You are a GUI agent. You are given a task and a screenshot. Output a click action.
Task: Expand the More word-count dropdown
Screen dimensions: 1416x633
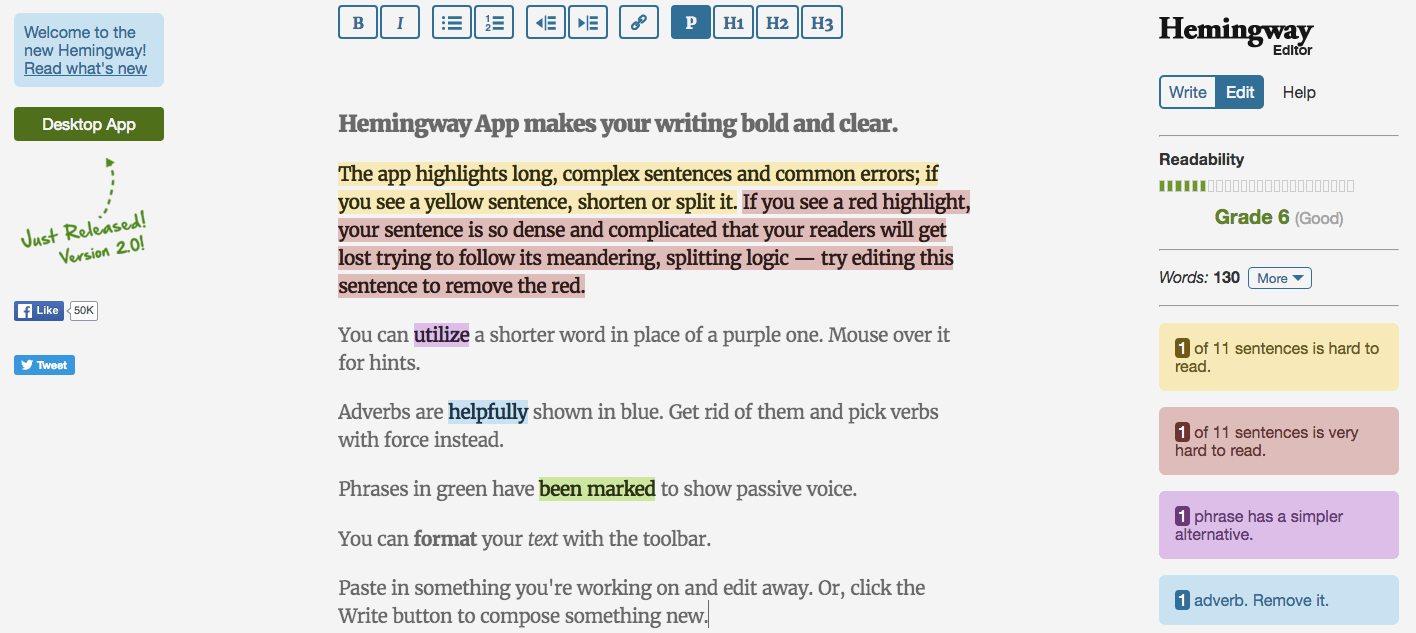[1279, 278]
